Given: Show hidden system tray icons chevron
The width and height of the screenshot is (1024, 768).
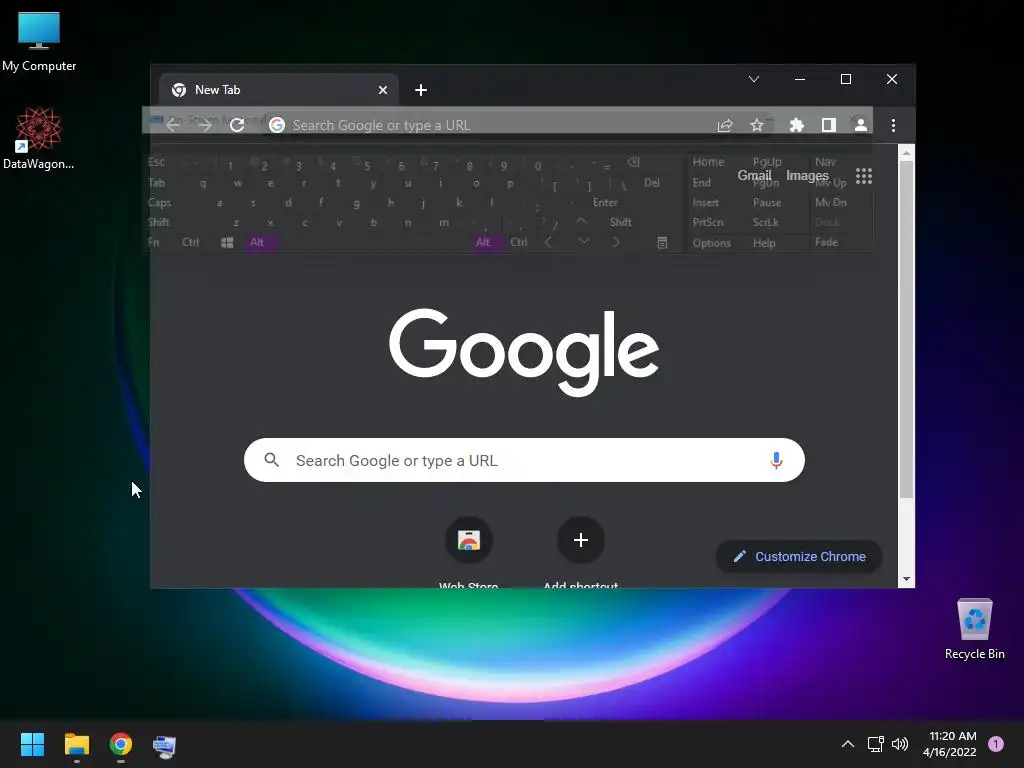Looking at the screenshot, I should tap(848, 744).
